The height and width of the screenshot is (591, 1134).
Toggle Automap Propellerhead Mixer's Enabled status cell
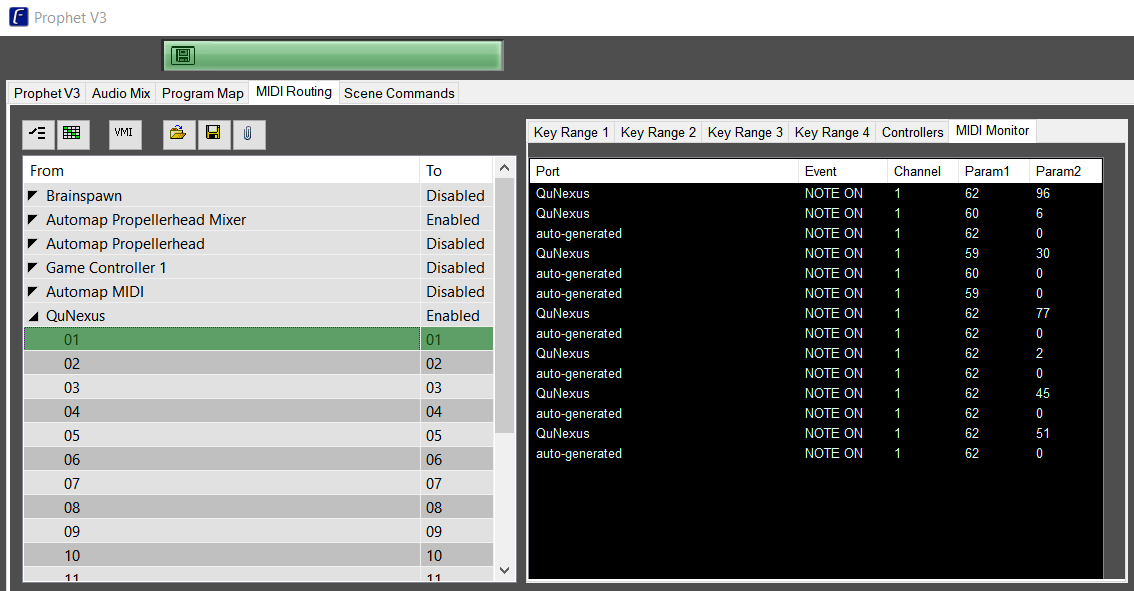click(456, 219)
